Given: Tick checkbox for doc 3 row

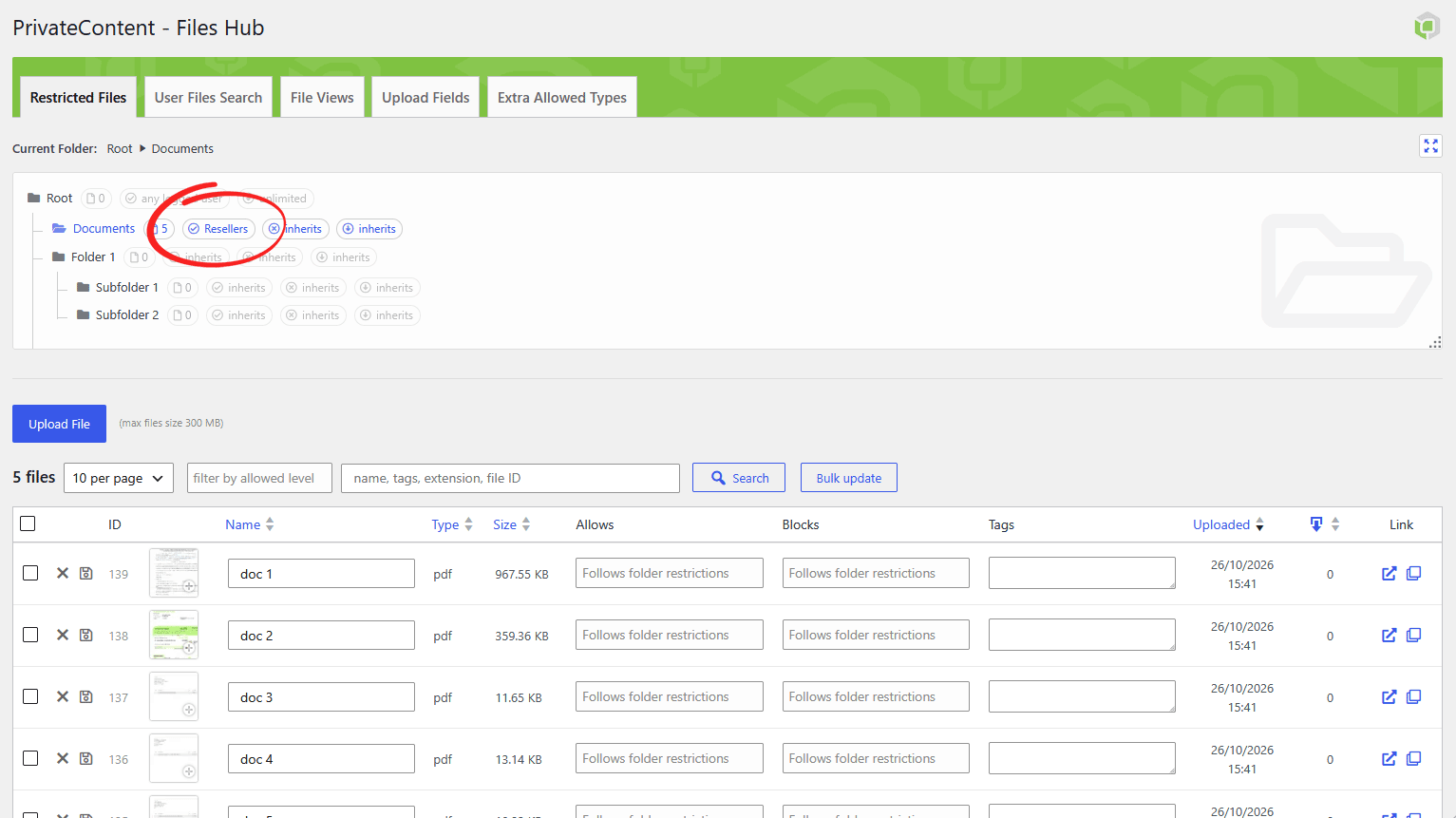Looking at the screenshot, I should 30,696.
